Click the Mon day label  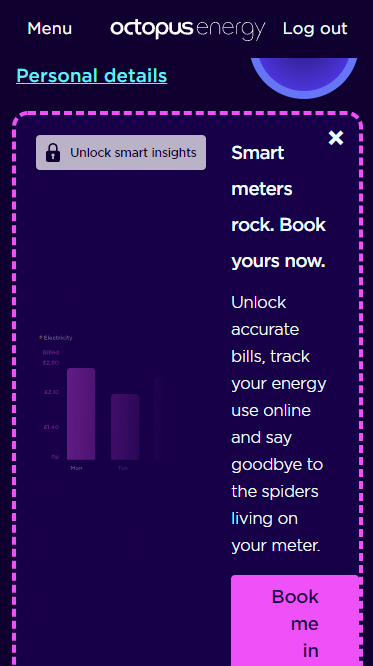76,468
